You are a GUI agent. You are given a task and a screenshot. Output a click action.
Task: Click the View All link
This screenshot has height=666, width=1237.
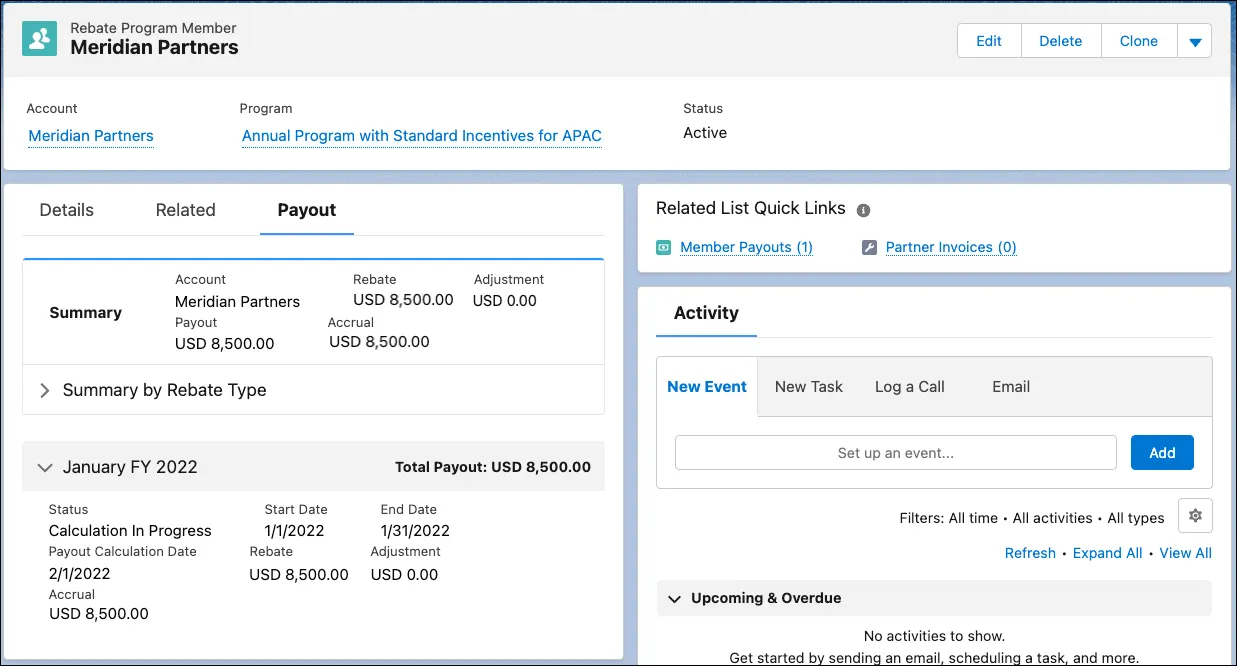coord(1185,553)
